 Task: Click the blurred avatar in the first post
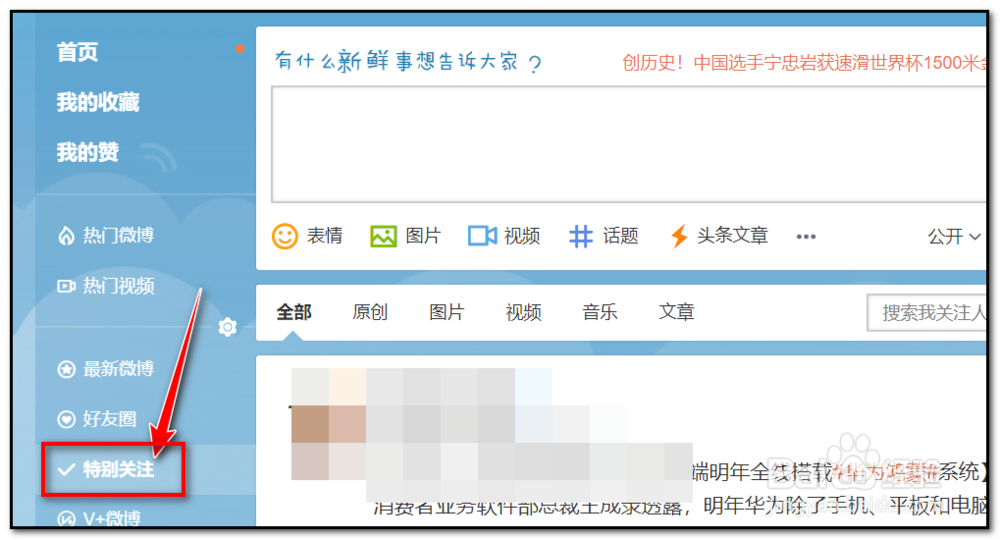click(x=329, y=424)
